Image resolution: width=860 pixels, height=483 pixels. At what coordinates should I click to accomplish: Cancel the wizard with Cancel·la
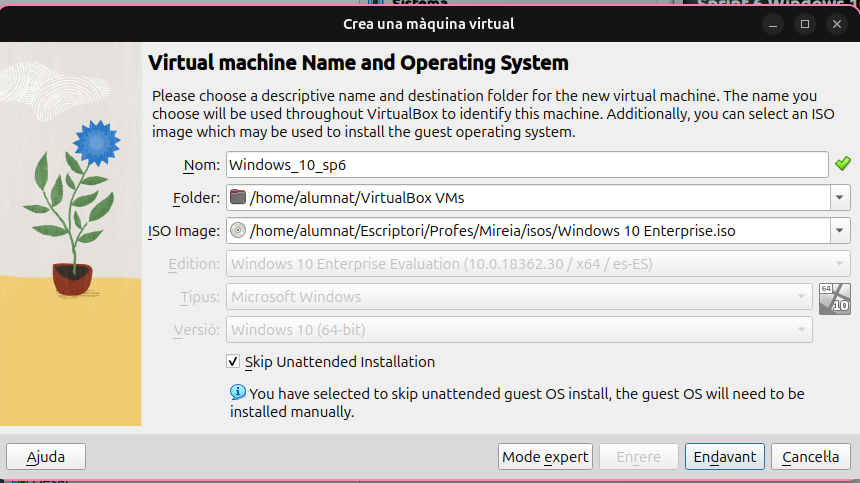coord(810,457)
